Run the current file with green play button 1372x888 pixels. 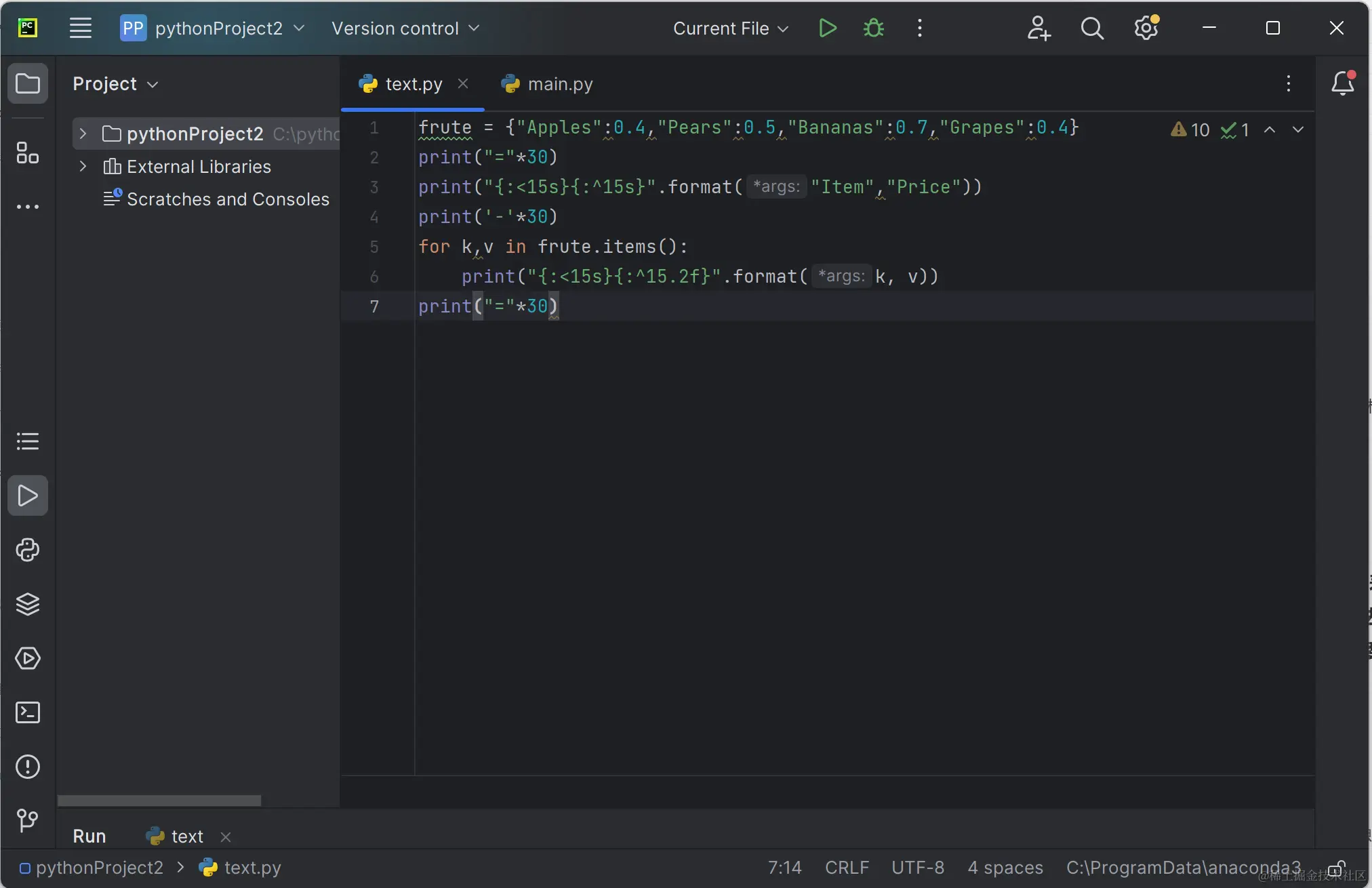[x=827, y=28]
